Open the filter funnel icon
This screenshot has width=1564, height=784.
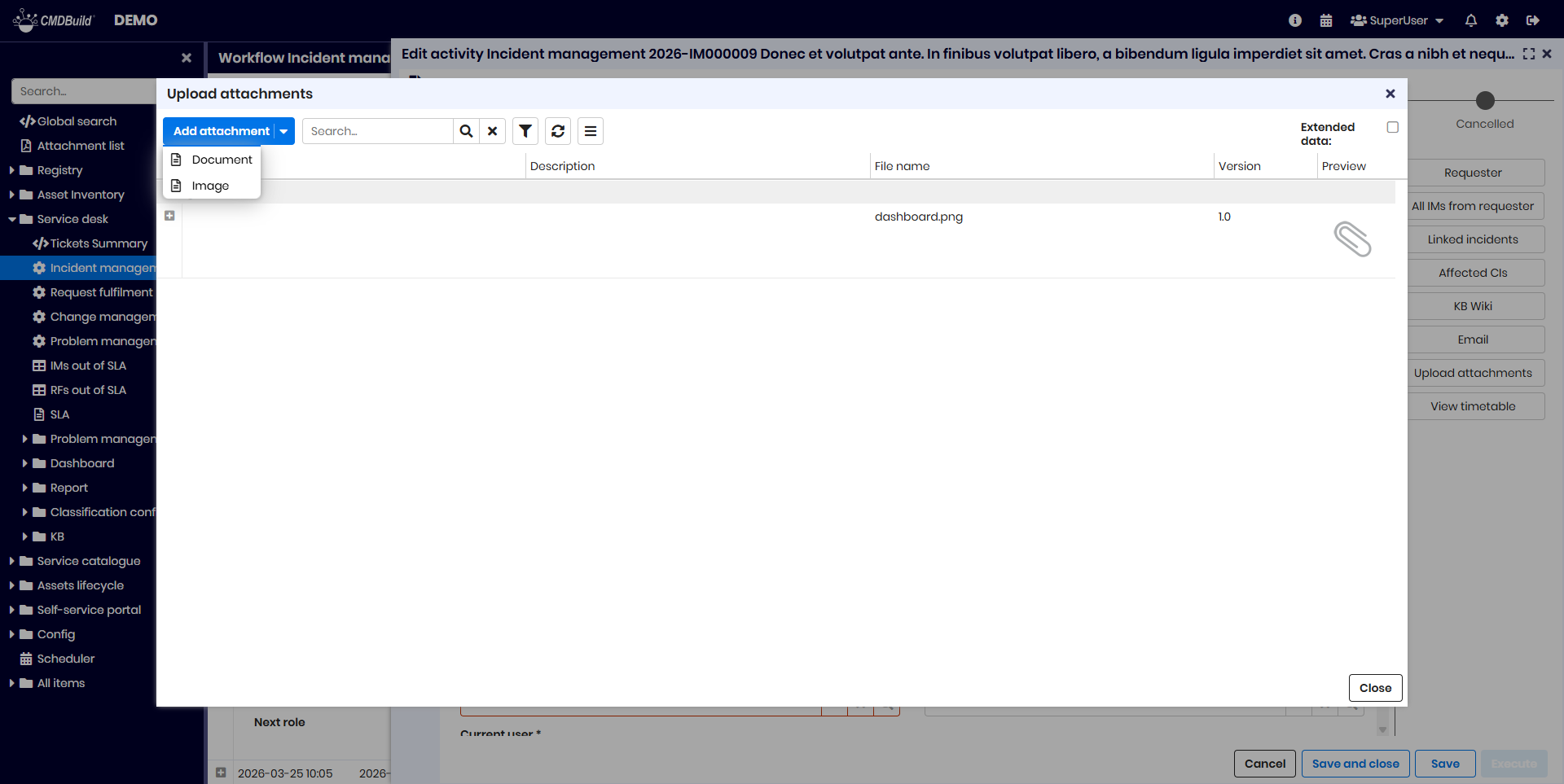coord(525,131)
